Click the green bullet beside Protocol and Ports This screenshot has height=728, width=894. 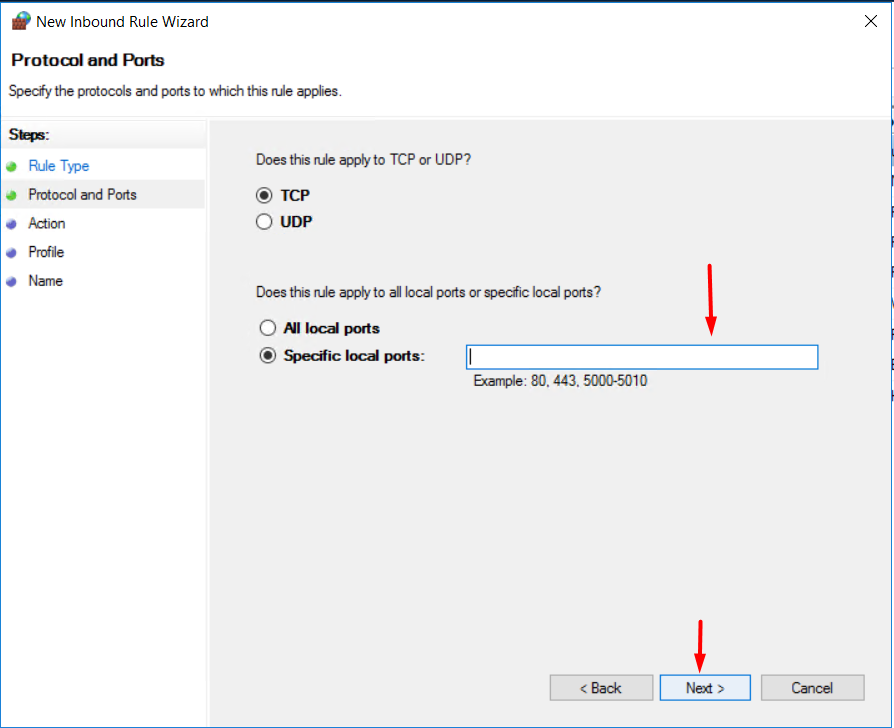pos(12,196)
